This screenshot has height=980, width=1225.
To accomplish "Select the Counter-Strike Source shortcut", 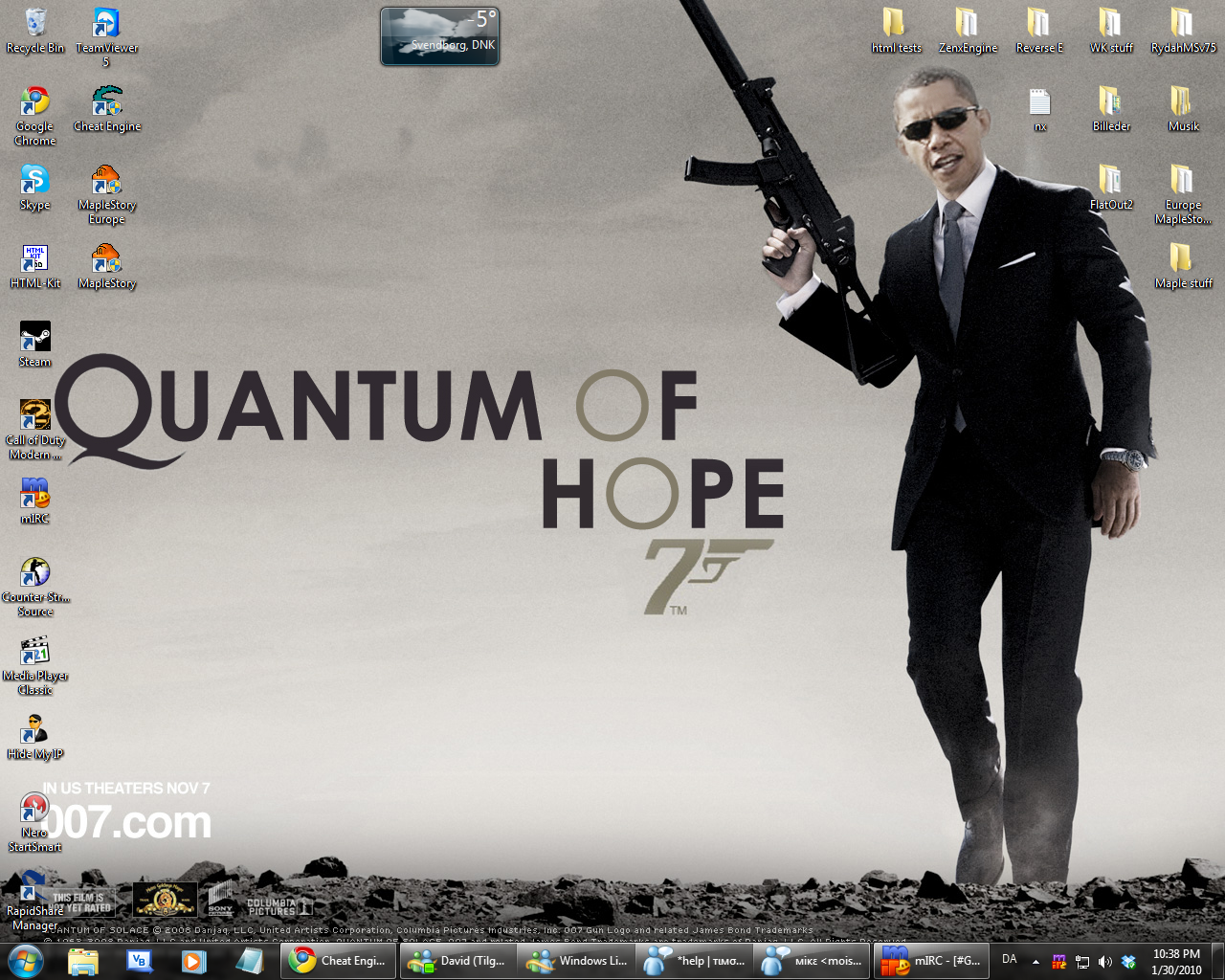I will [x=35, y=587].
